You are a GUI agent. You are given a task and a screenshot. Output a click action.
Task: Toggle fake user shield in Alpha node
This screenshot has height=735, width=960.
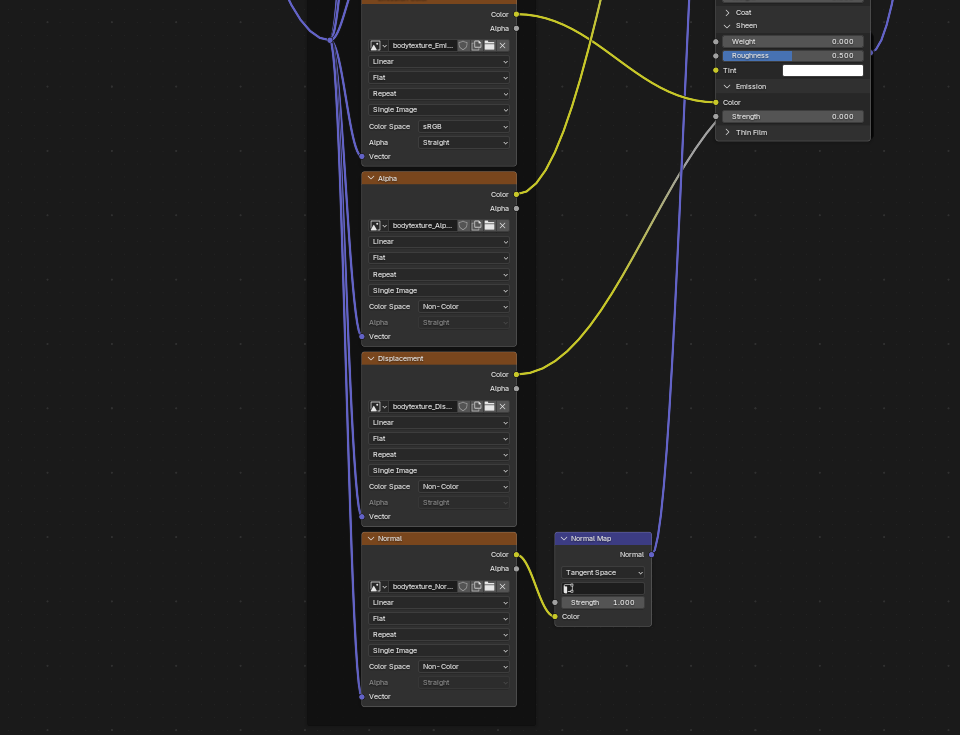[463, 225]
